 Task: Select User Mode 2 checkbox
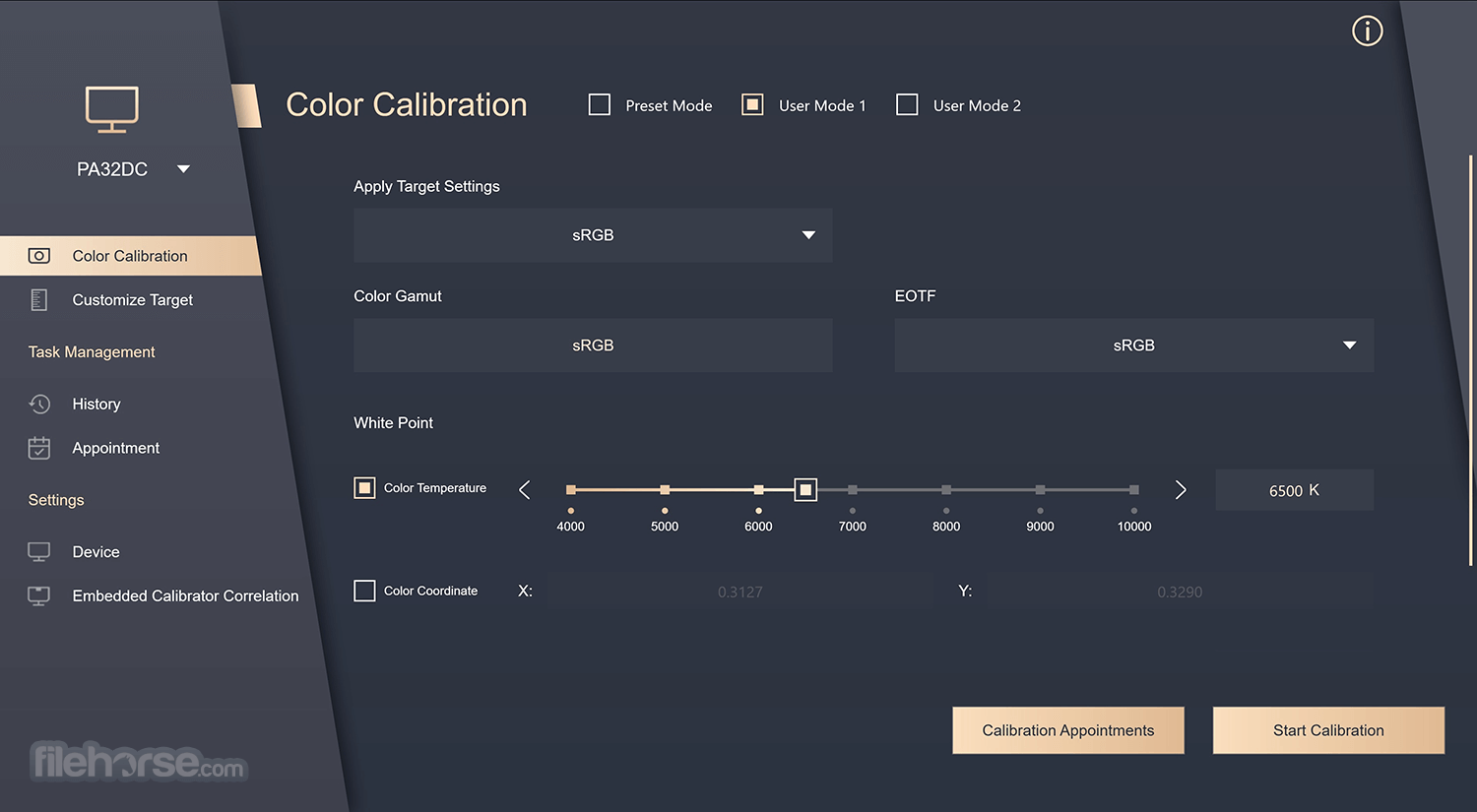coord(907,104)
